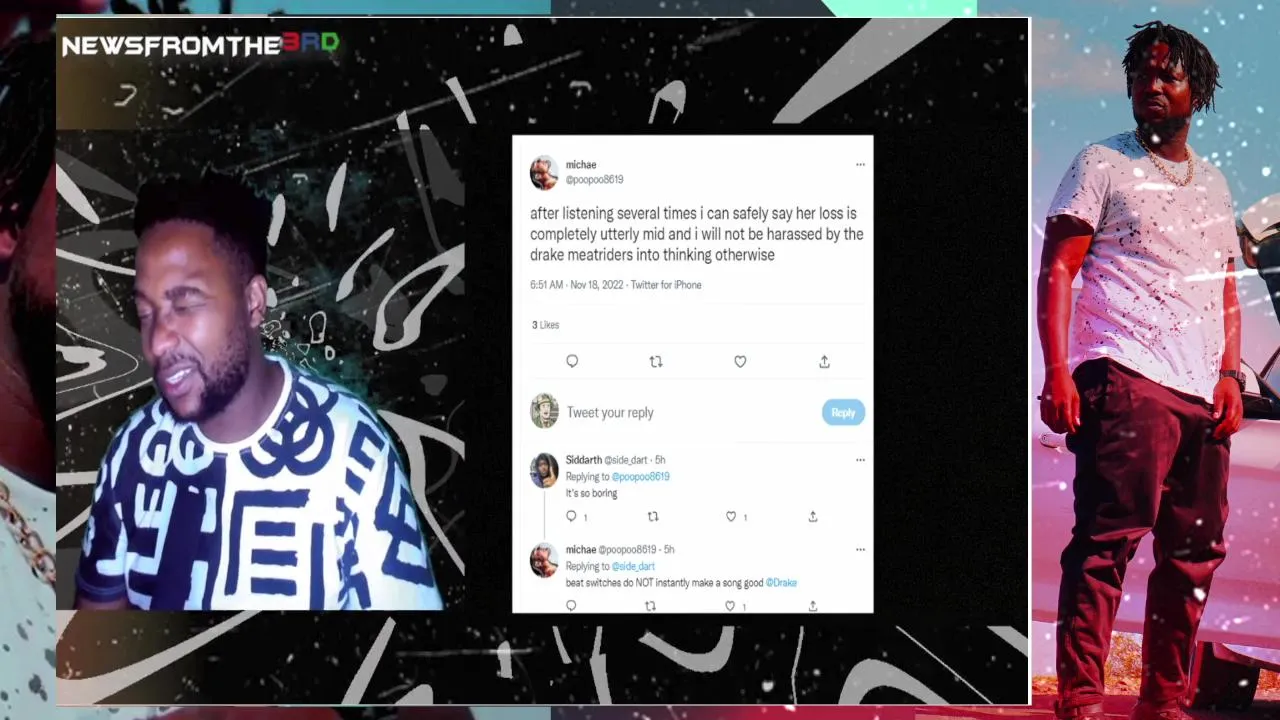Like michae's beat switches reply

[x=730, y=605]
